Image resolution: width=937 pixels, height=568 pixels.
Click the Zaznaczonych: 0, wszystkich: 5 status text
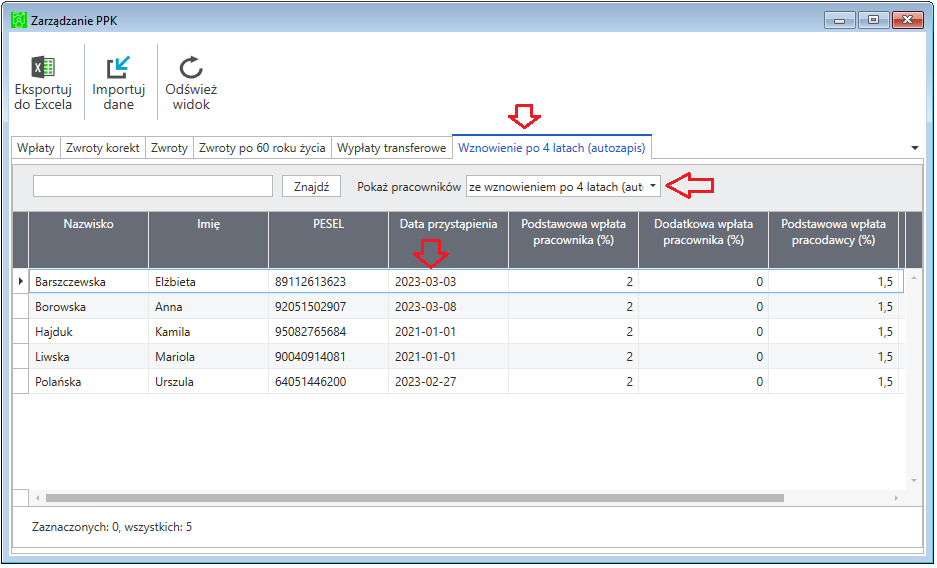click(x=112, y=527)
